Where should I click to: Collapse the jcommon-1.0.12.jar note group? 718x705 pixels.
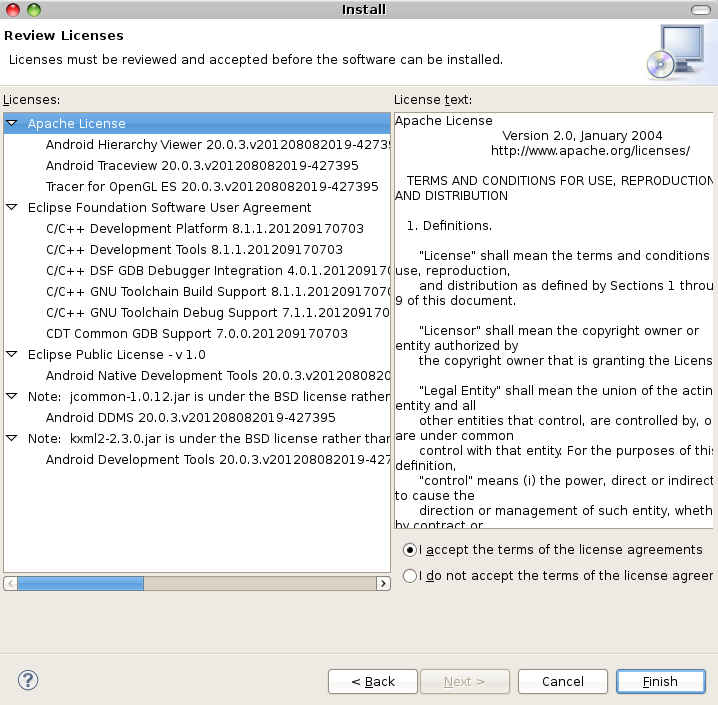pos(12,396)
